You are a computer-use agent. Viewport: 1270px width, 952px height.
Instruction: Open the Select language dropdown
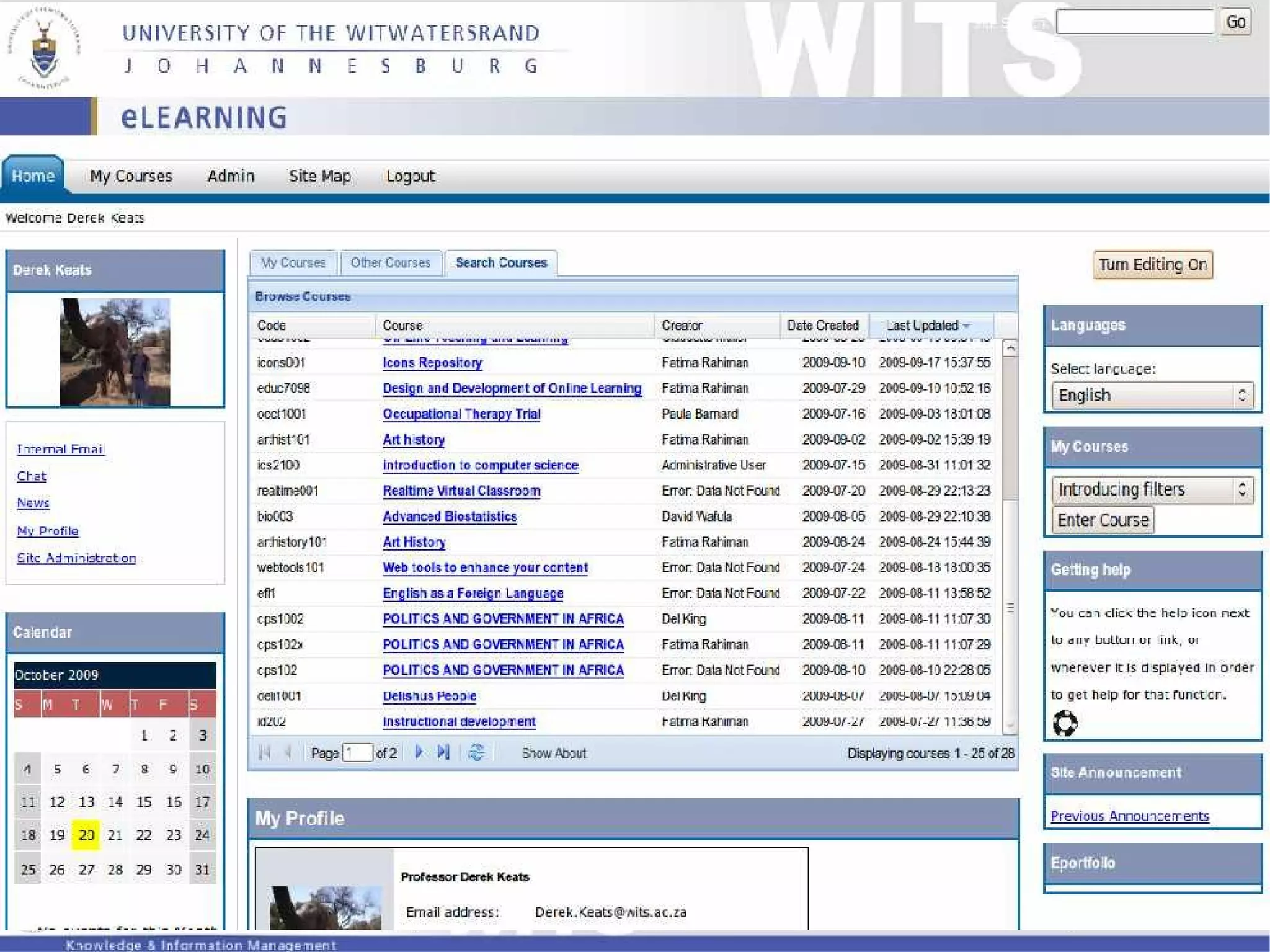coord(1152,395)
